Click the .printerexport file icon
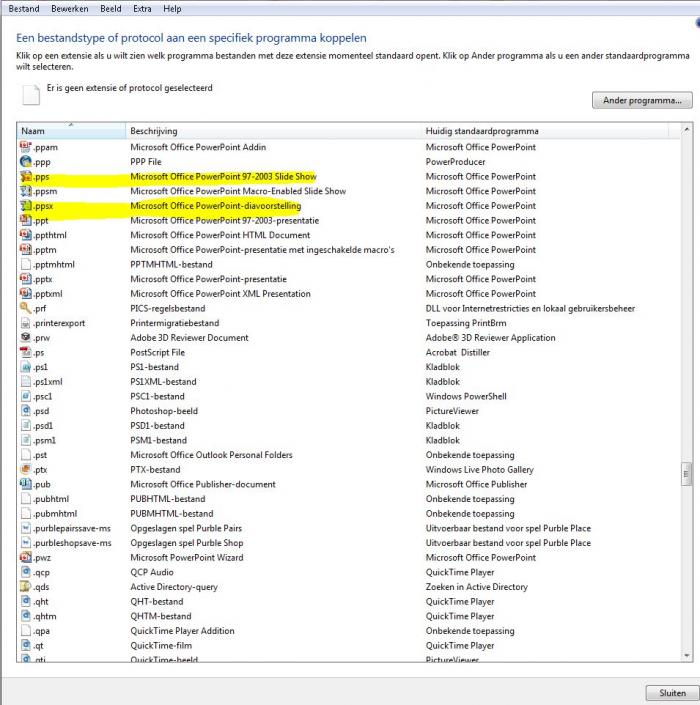 (x=26, y=323)
